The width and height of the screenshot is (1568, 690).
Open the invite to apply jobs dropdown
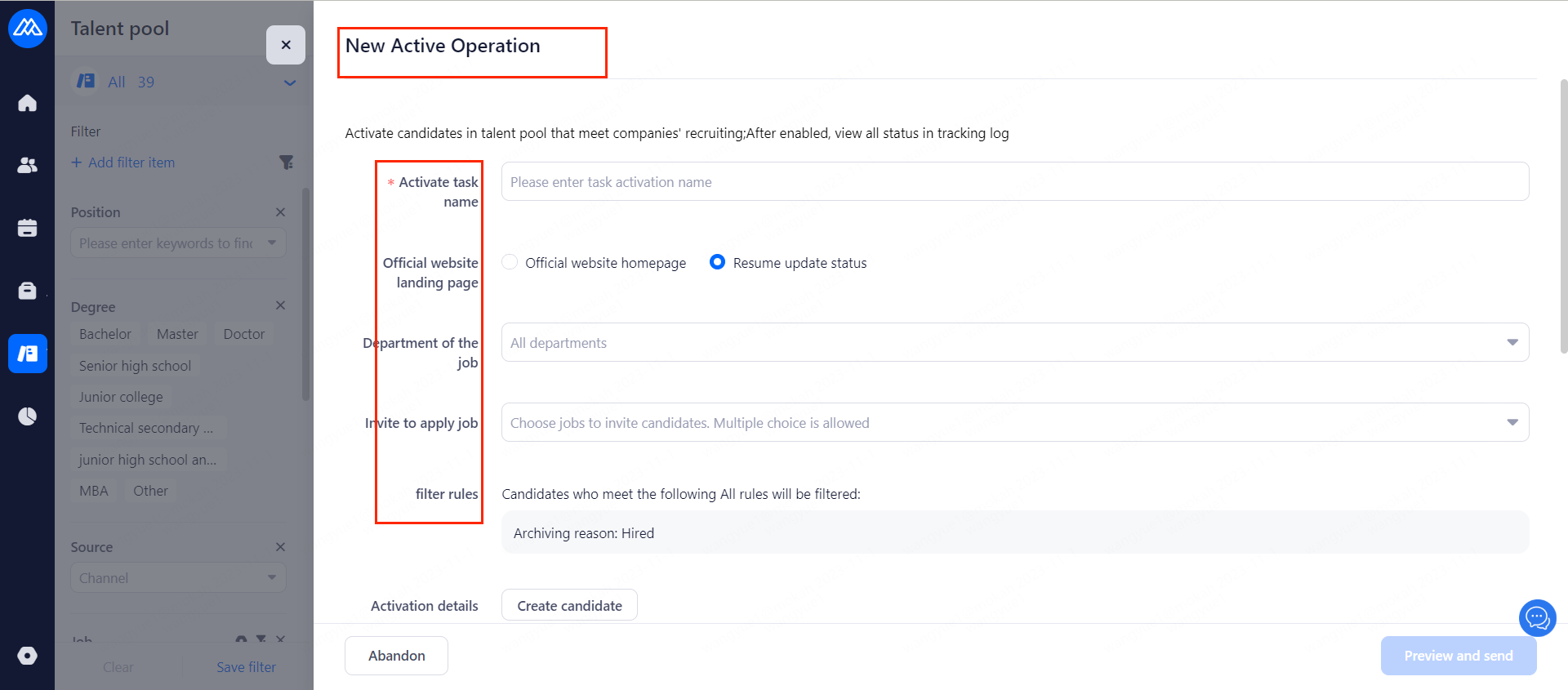pyautogui.click(x=1014, y=423)
